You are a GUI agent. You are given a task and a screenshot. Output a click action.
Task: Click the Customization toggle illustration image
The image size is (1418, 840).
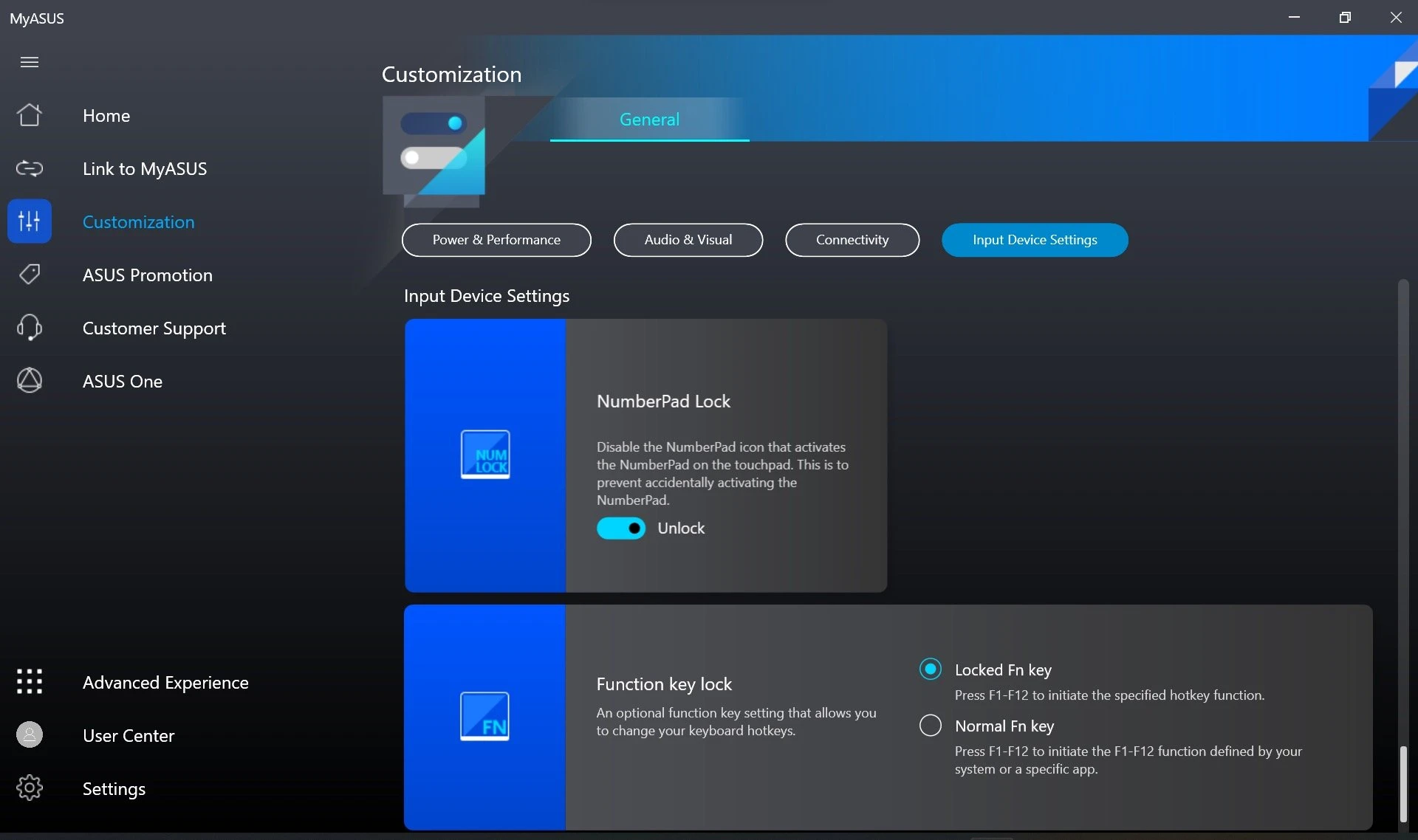tap(434, 152)
